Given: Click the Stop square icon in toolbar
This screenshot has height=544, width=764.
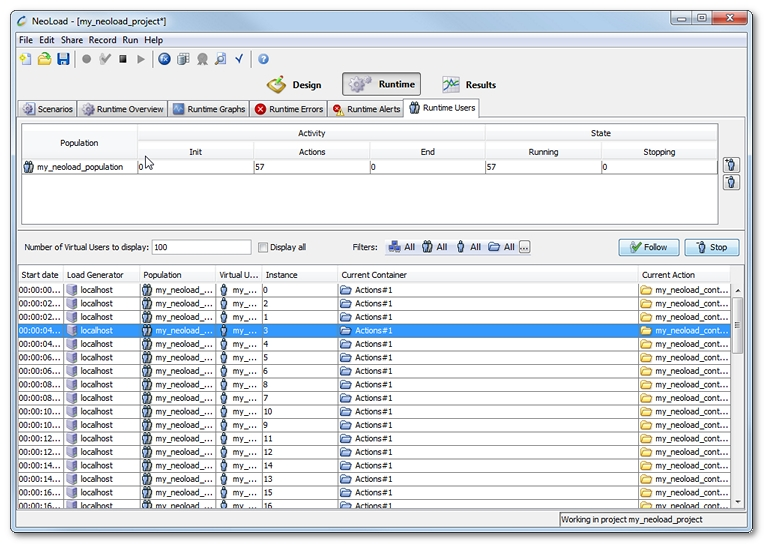Looking at the screenshot, I should (122, 60).
